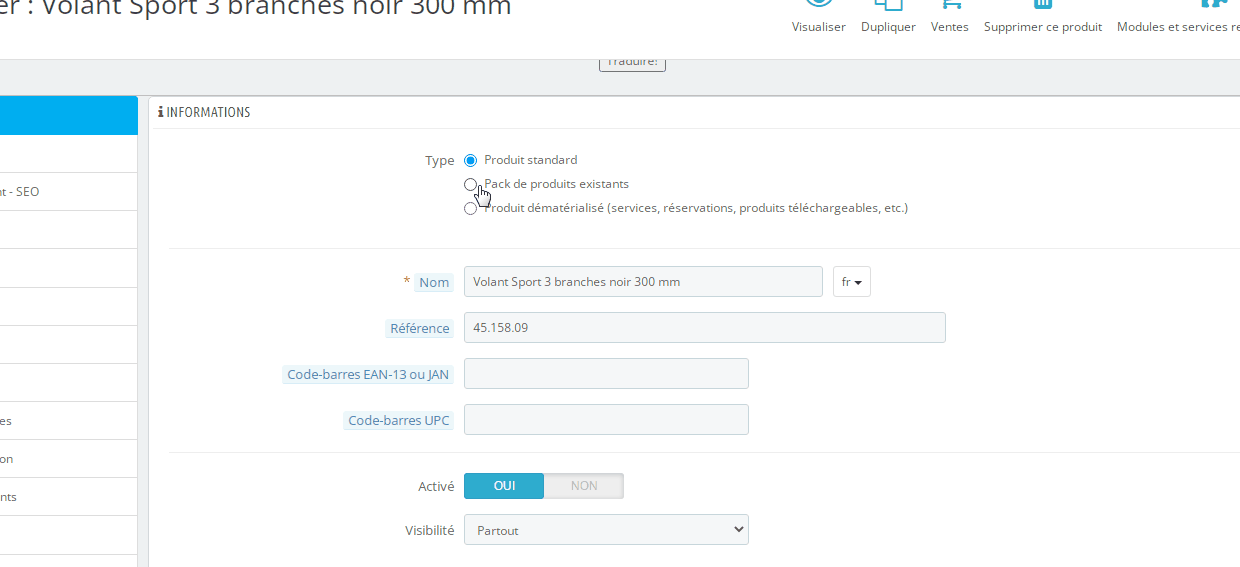The width and height of the screenshot is (1240, 567).
Task: Click the Code-barres UPC label
Action: click(399, 420)
